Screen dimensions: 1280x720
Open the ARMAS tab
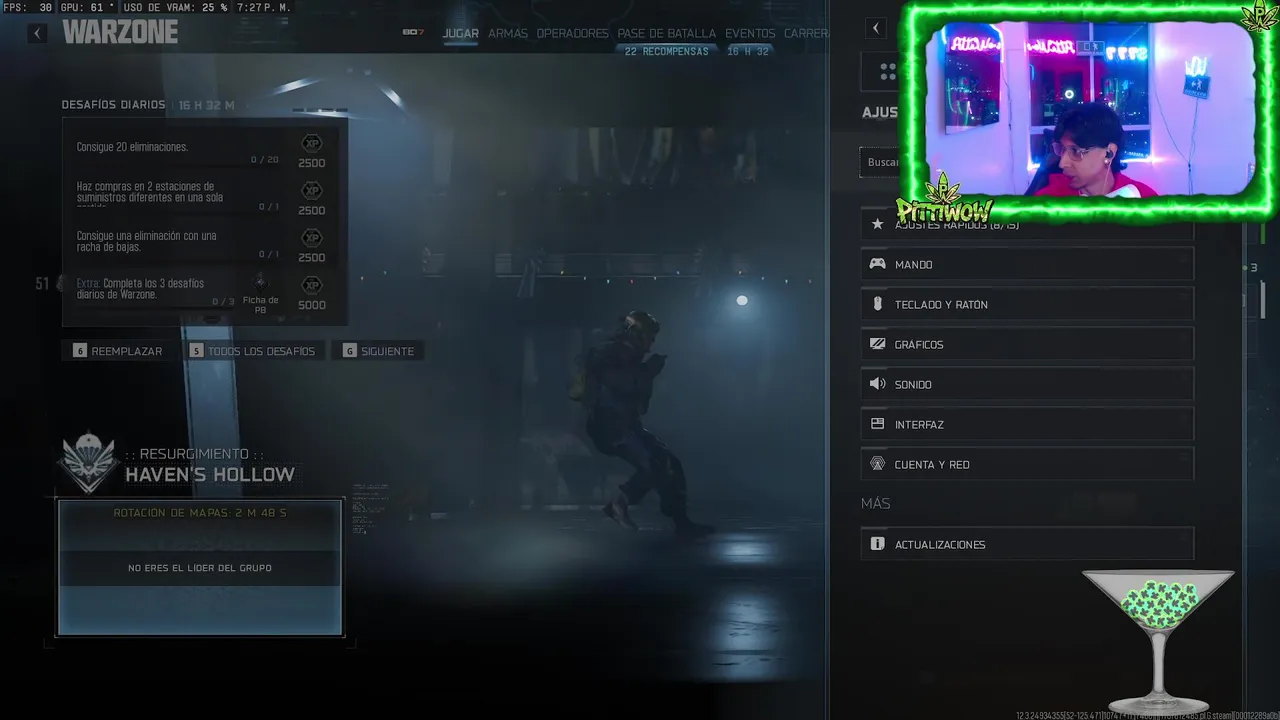pos(508,33)
